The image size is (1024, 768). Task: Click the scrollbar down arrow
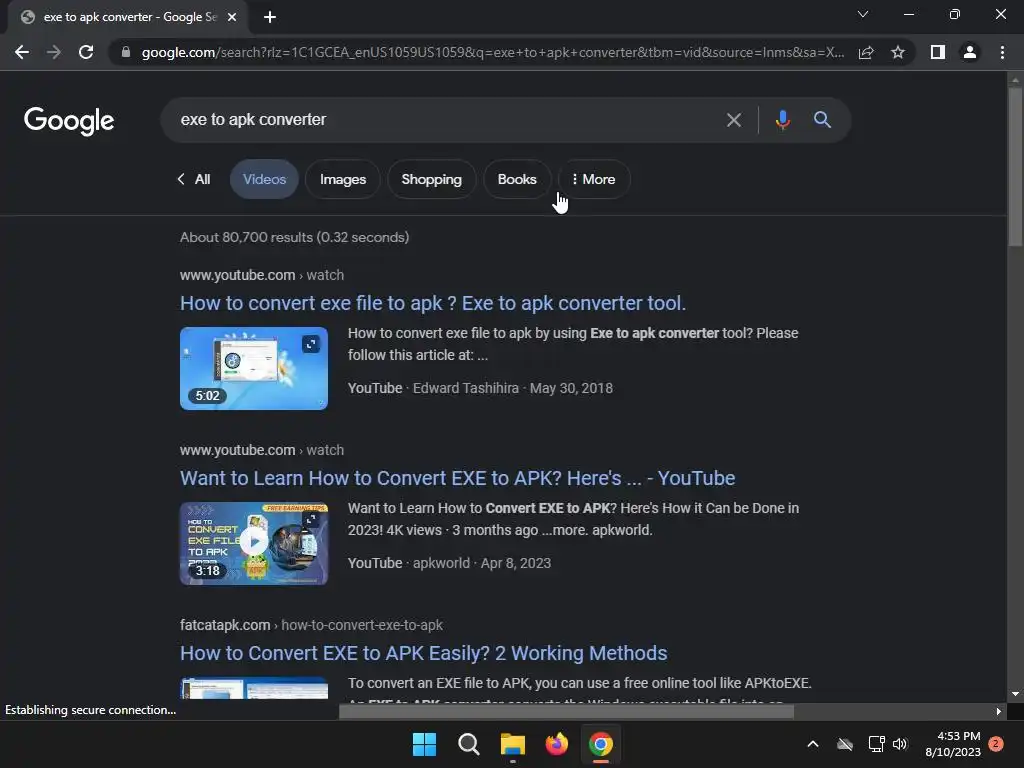1014,694
